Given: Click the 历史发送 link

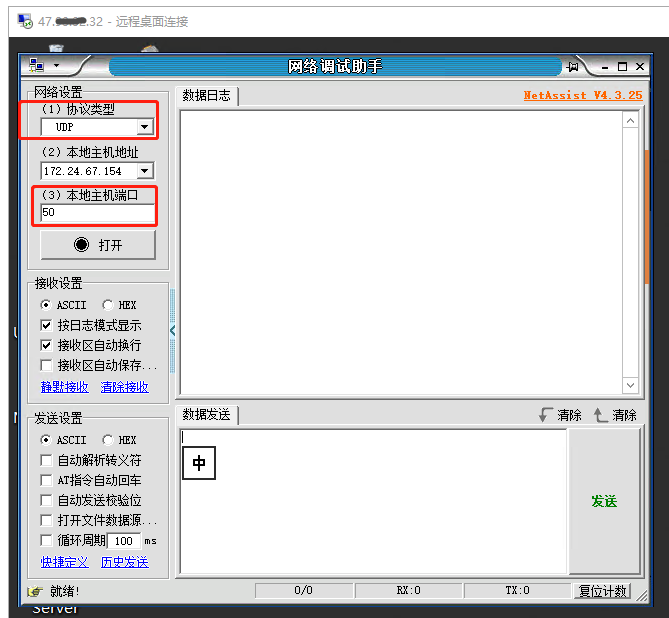Looking at the screenshot, I should pyautogui.click(x=125, y=562).
